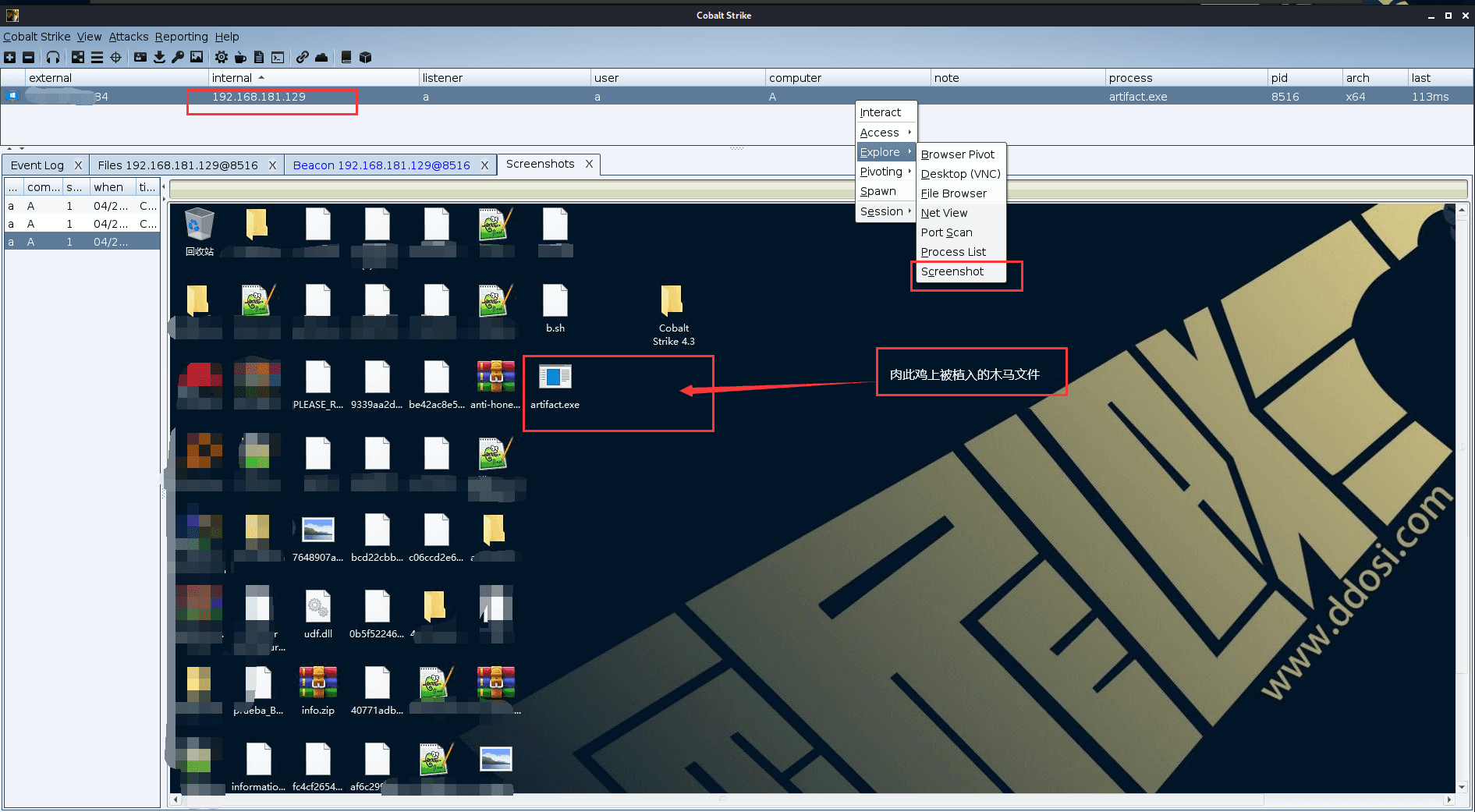Select Interact in the context menu
1475x812 pixels.
[886, 112]
